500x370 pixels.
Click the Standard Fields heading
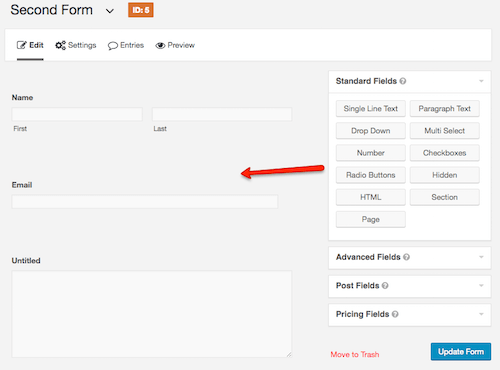click(366, 81)
